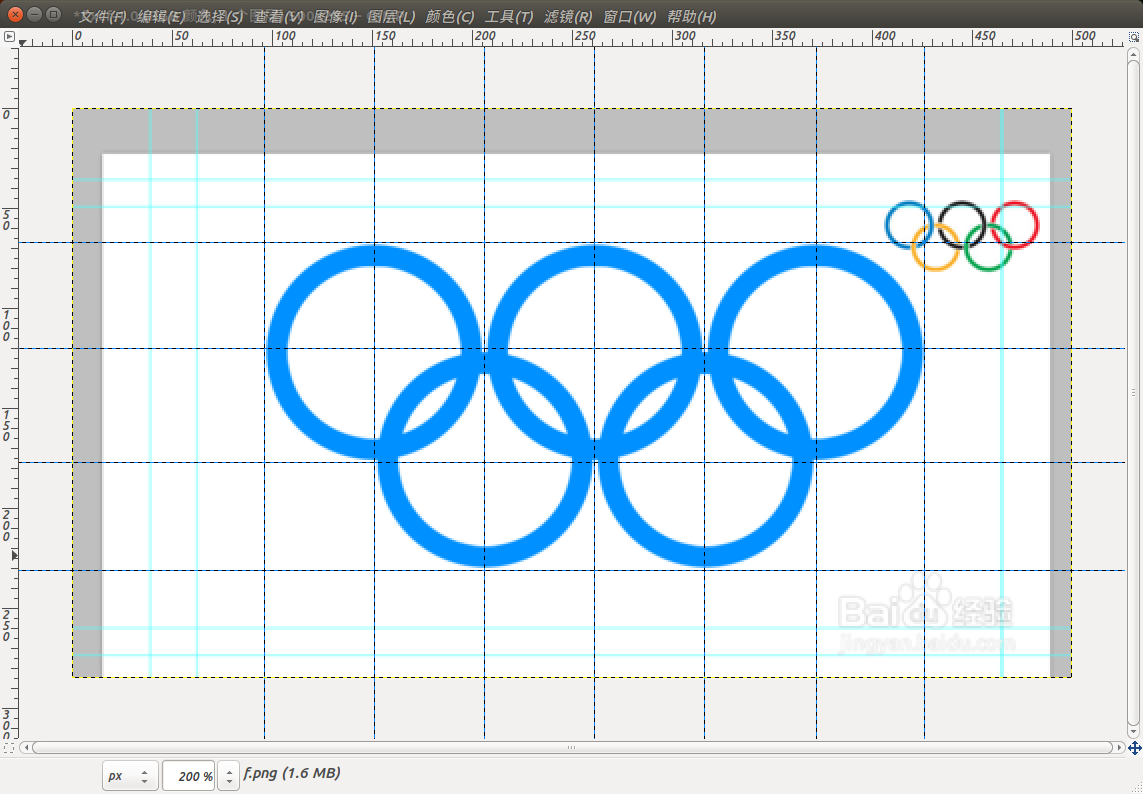This screenshot has width=1143, height=794.
Task: Open the 工具(T) menu
Action: (509, 16)
